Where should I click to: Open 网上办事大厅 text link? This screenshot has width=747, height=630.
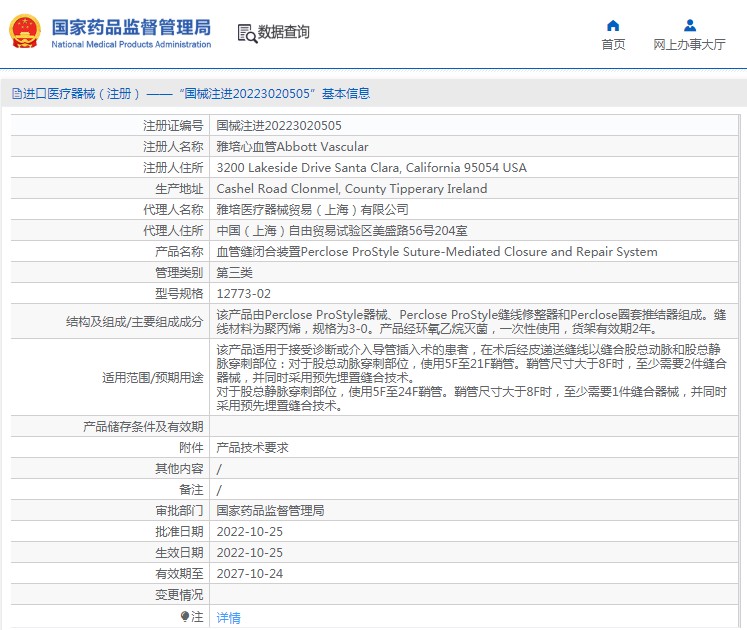689,44
